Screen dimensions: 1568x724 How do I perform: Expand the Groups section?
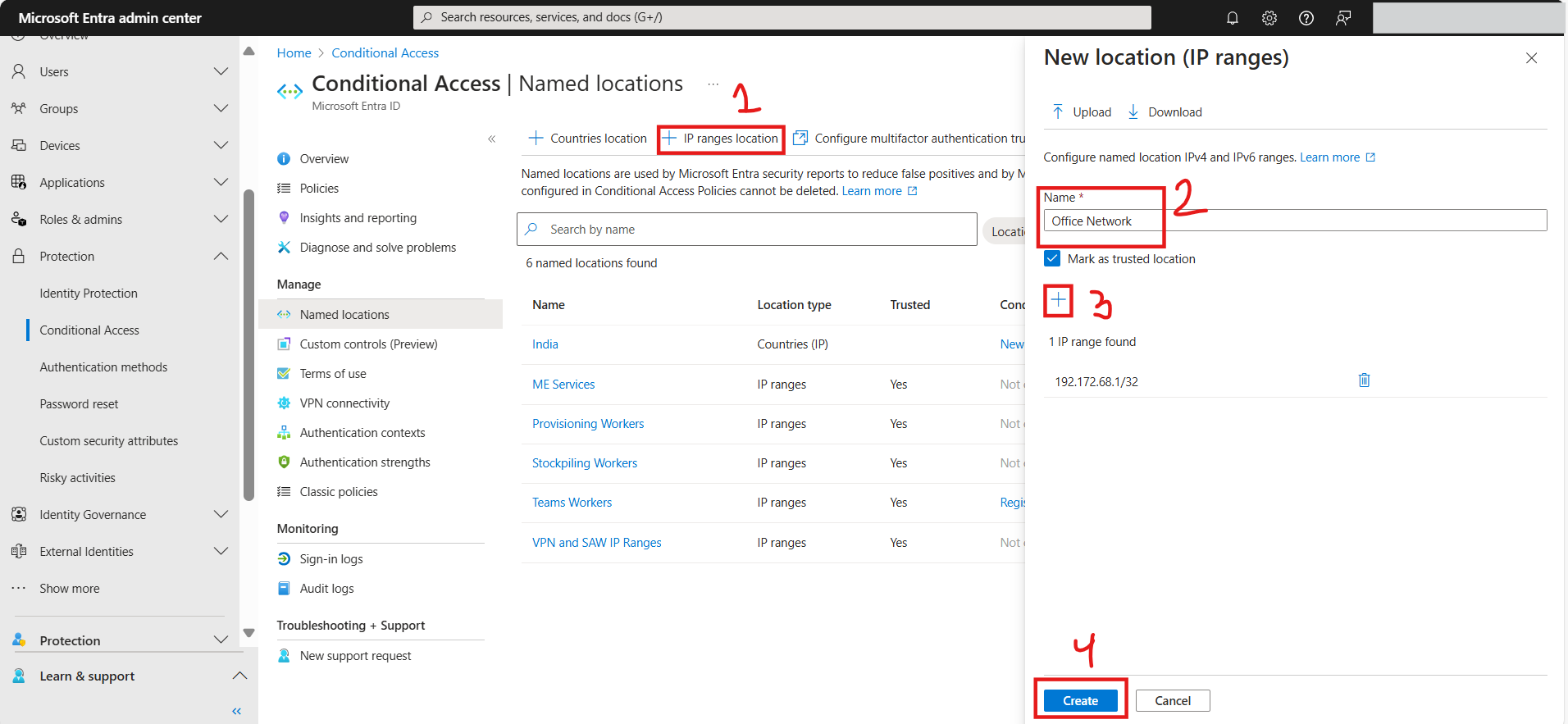coord(221,108)
